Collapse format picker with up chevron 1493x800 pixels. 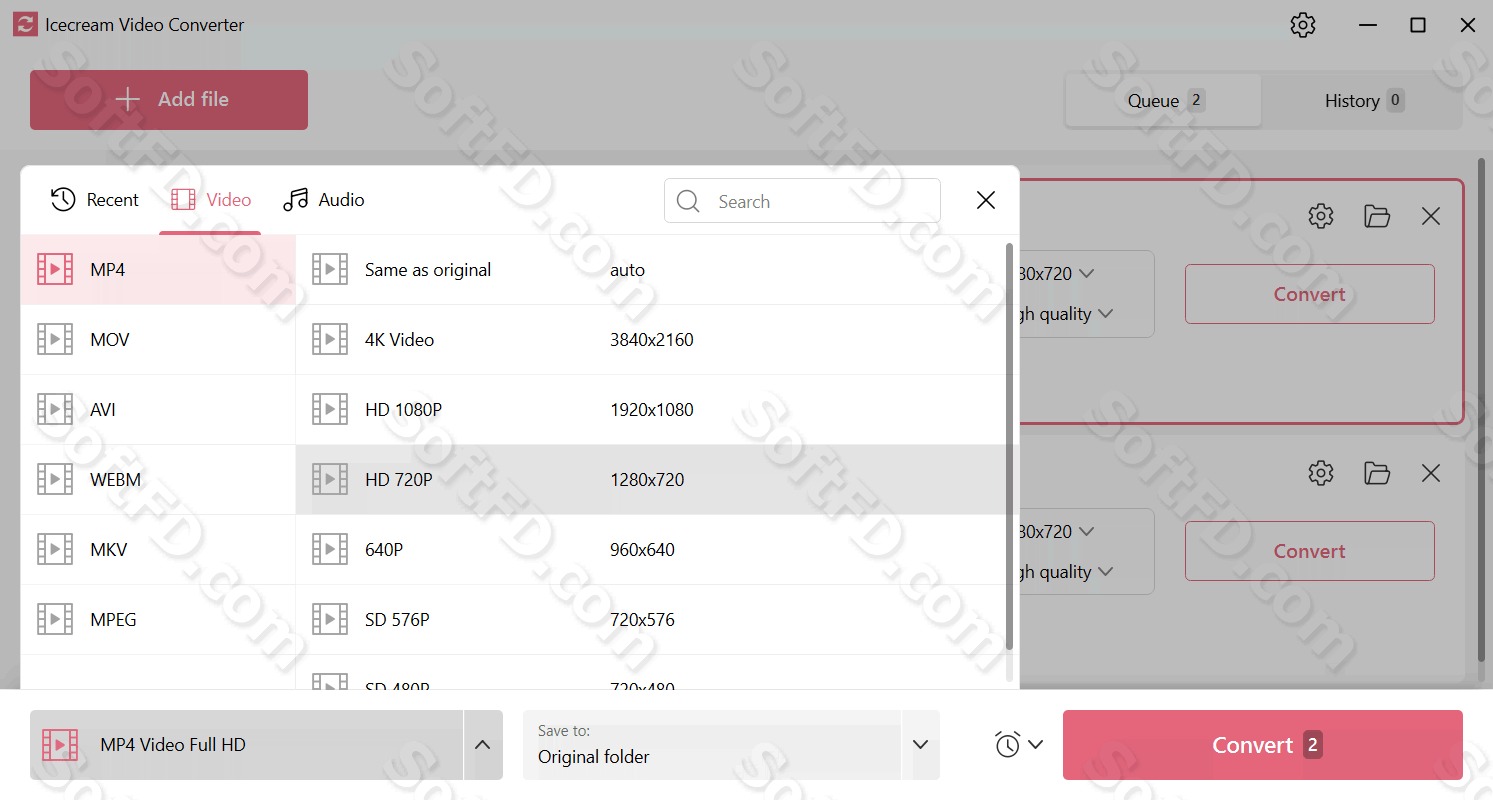(x=482, y=745)
